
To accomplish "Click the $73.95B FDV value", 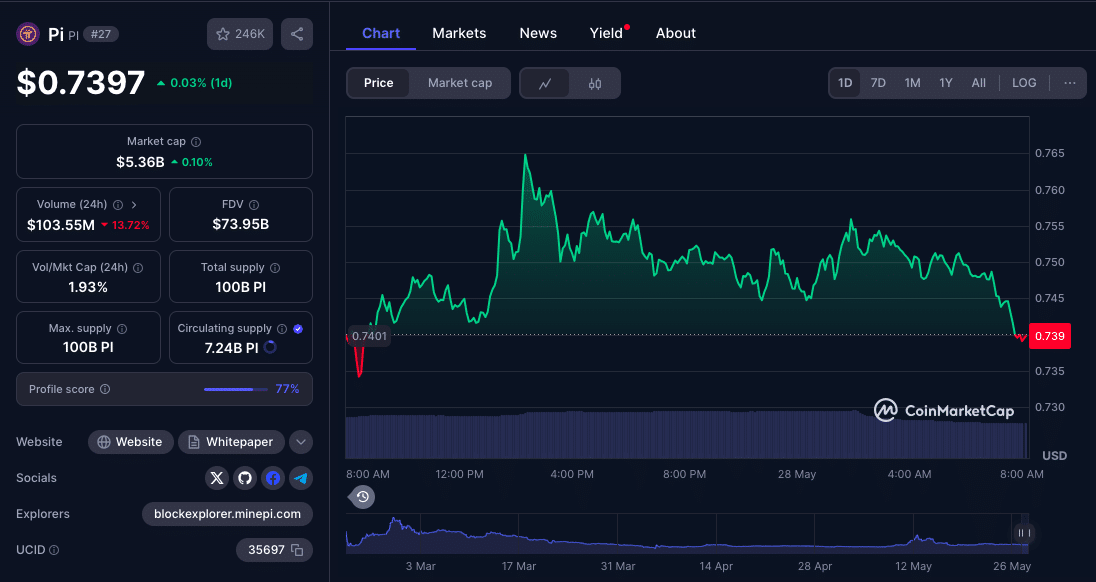I will 240,224.
